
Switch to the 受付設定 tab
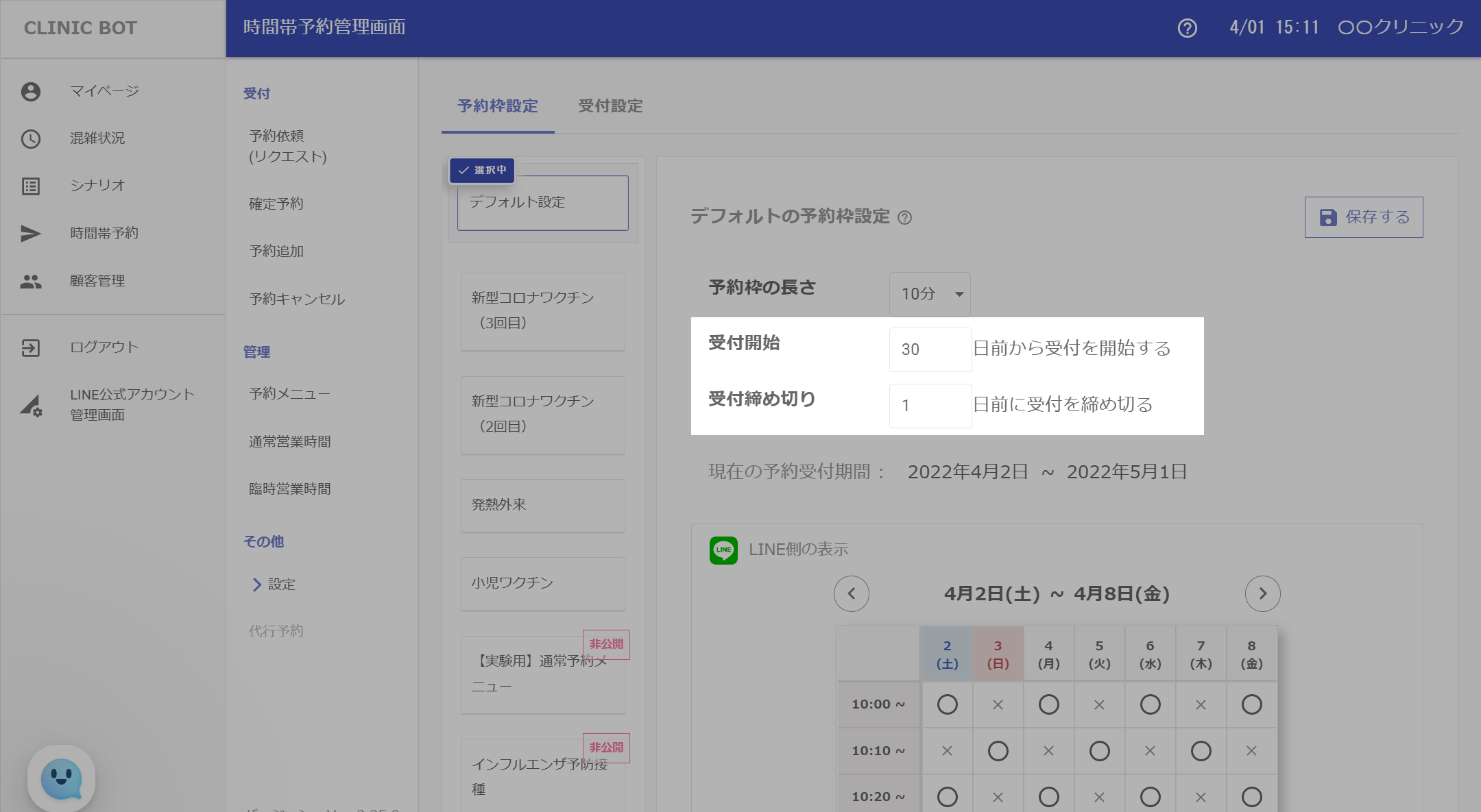(610, 106)
